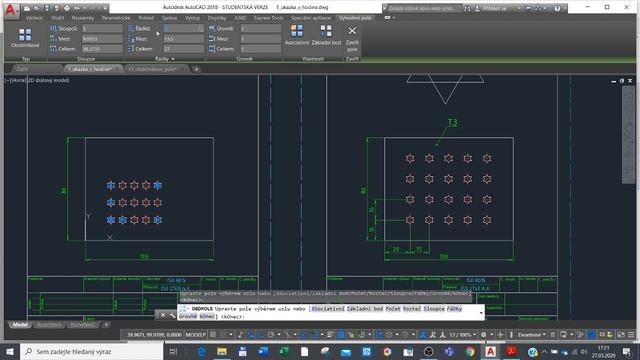Open annotation scale 1:1/100% dropdown
640x360 pixels.
click(x=462, y=335)
